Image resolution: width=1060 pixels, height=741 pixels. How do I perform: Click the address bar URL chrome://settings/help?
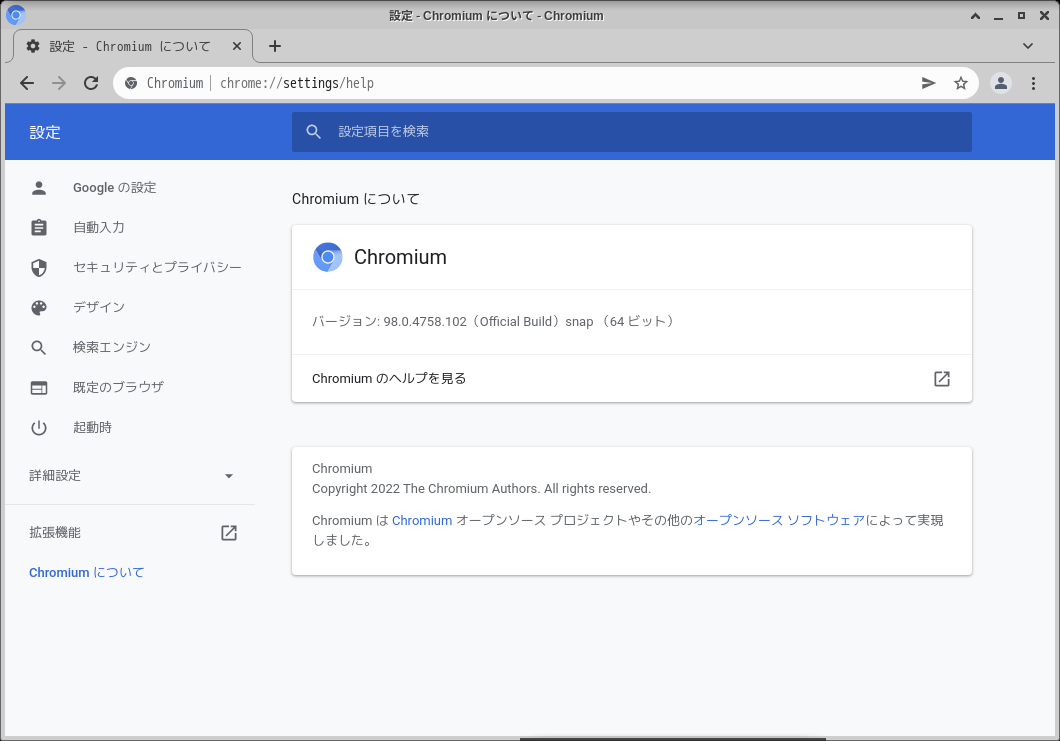click(x=297, y=83)
